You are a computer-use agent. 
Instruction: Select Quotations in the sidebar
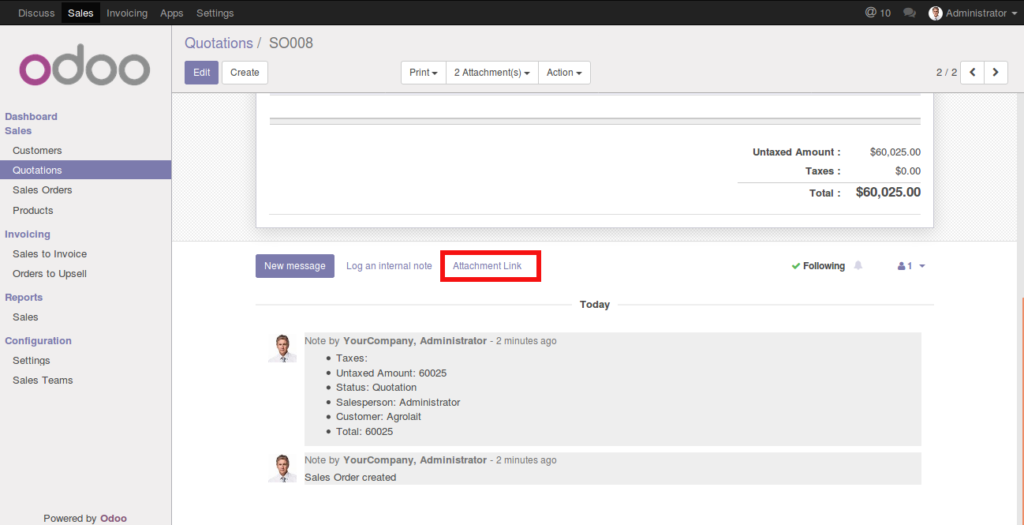[x=86, y=170]
